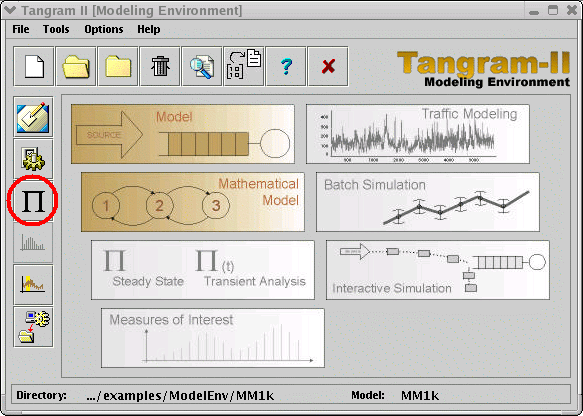Select the Pi analytical solution icon

coord(33,201)
